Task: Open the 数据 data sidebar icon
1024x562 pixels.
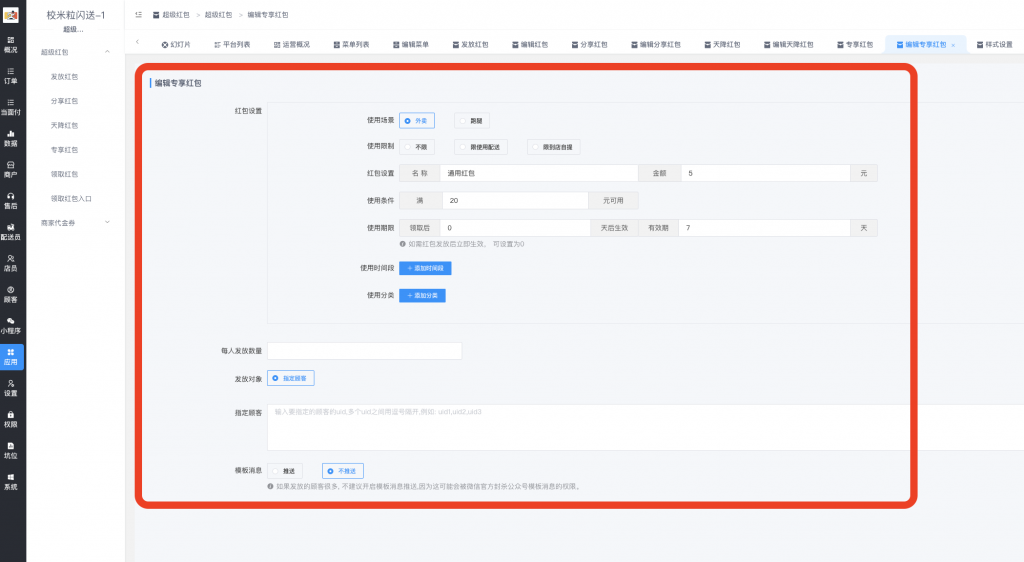Action: (x=10, y=138)
